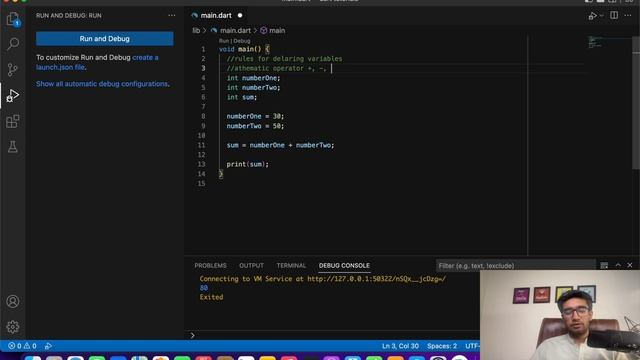The image size is (640, 360).
Task: Click the UTF encoding status entry
Action: point(472,346)
